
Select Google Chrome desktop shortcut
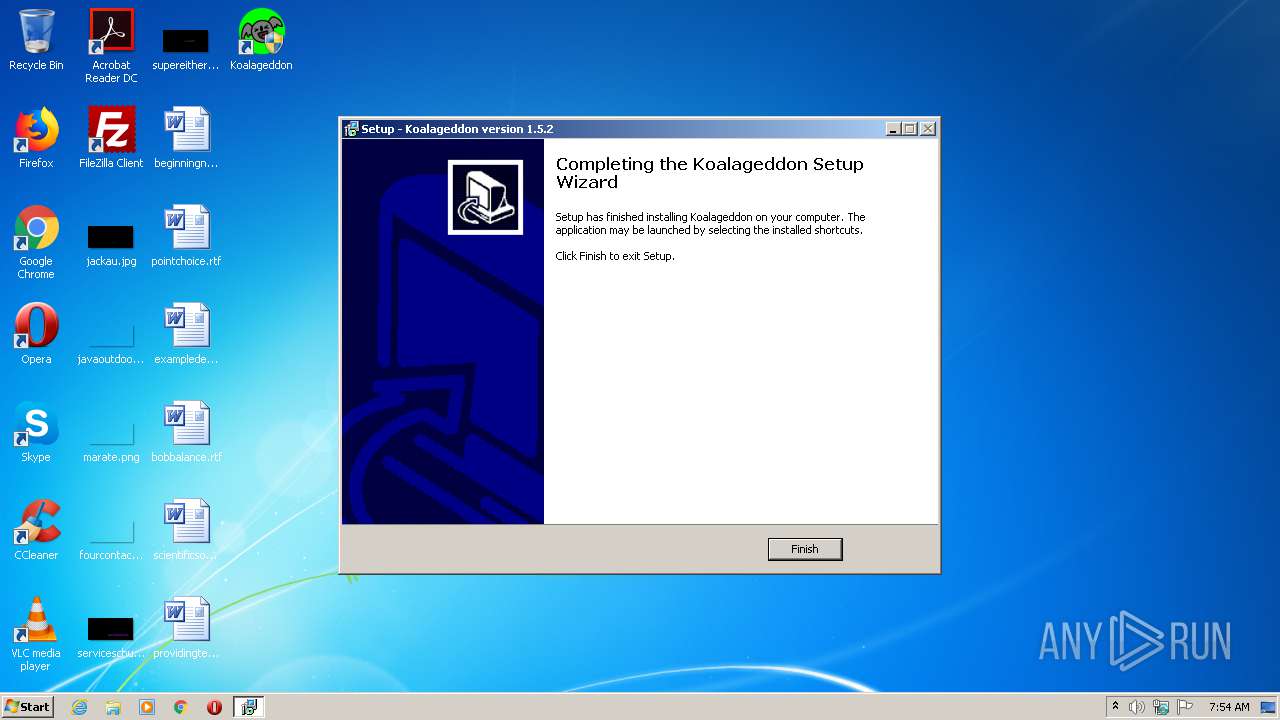click(x=36, y=242)
